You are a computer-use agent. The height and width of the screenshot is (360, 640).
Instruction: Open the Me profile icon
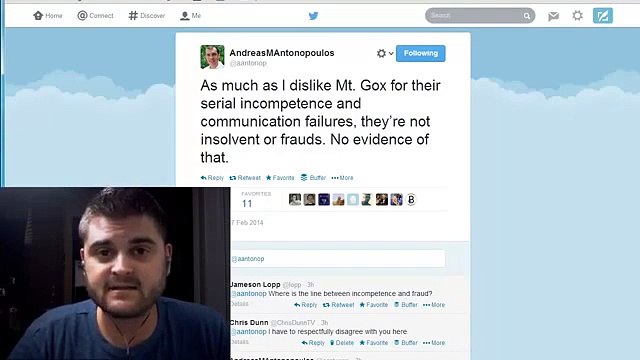point(191,16)
